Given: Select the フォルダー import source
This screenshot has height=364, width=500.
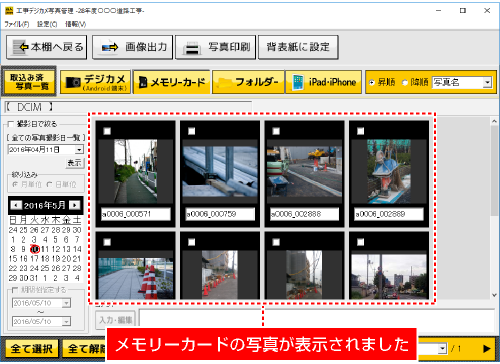Looking at the screenshot, I should pyautogui.click(x=248, y=82).
